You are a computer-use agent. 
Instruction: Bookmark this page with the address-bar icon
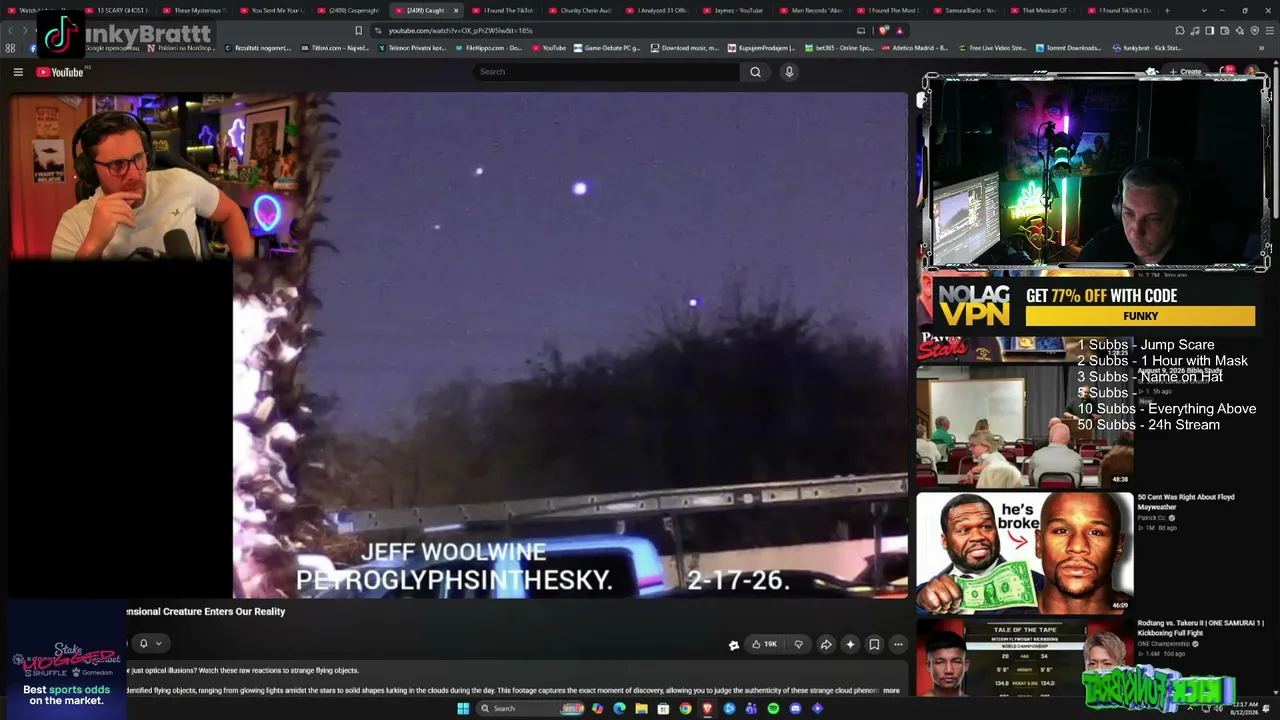[359, 31]
